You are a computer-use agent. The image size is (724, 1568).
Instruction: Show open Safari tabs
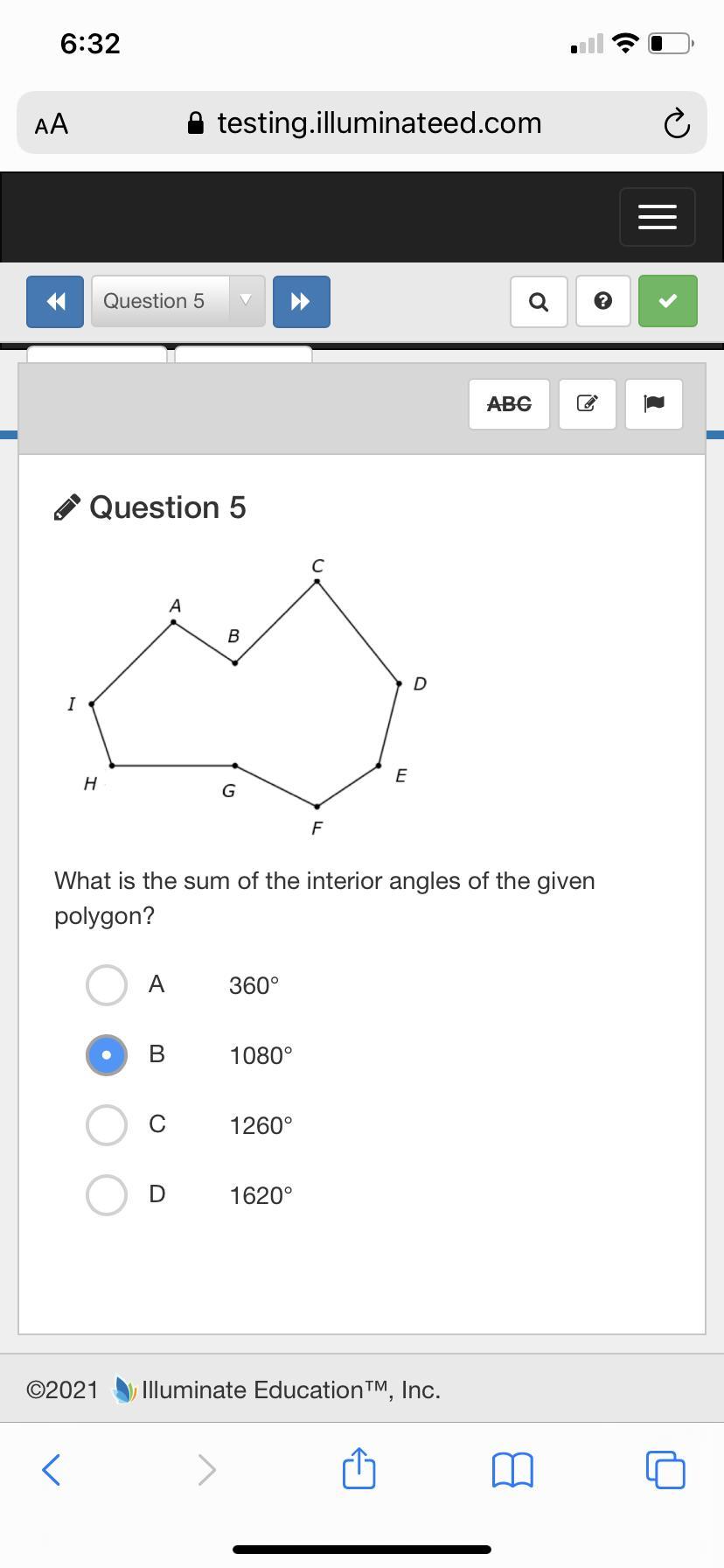coord(665,1470)
